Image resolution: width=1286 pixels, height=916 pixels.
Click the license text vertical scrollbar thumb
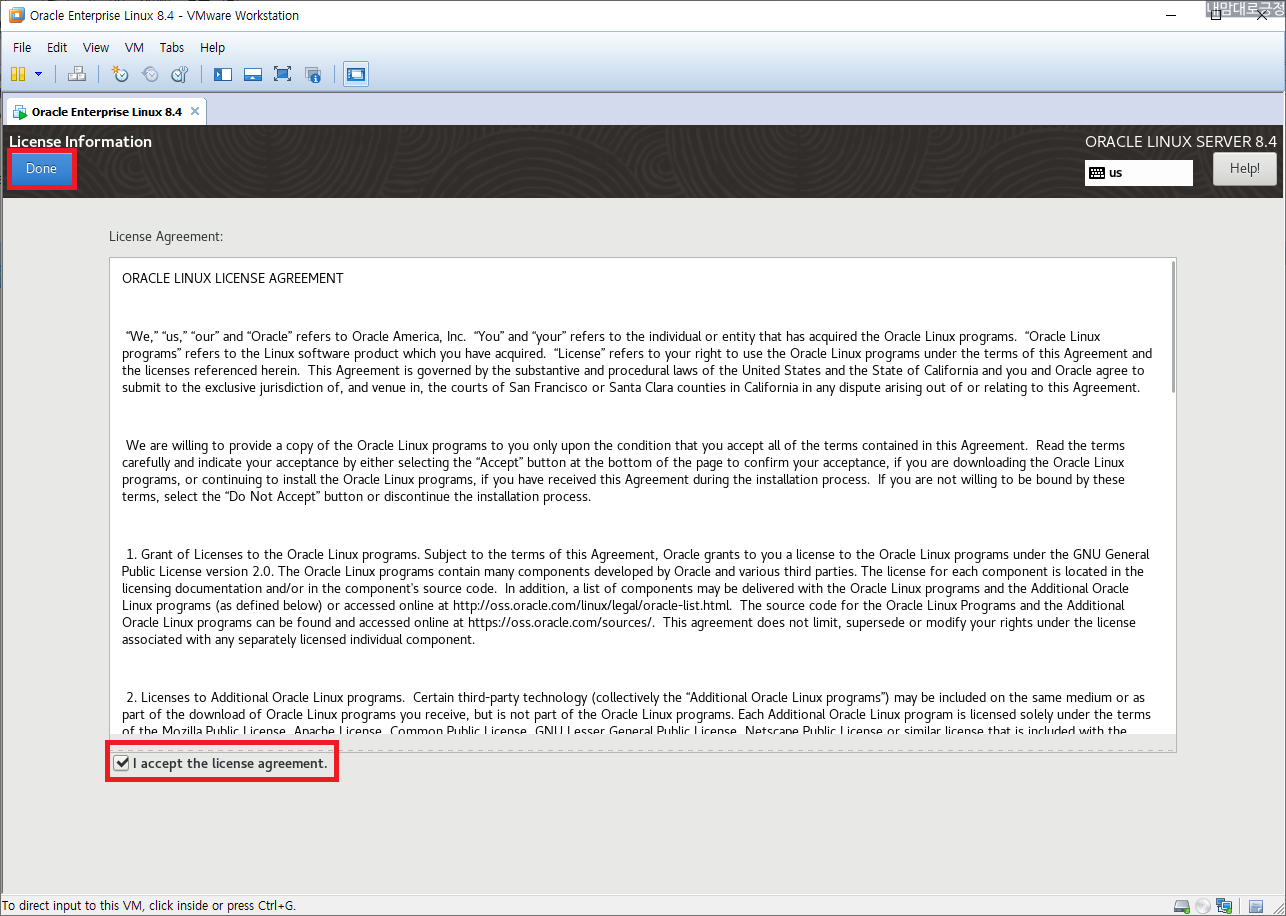[1172, 327]
